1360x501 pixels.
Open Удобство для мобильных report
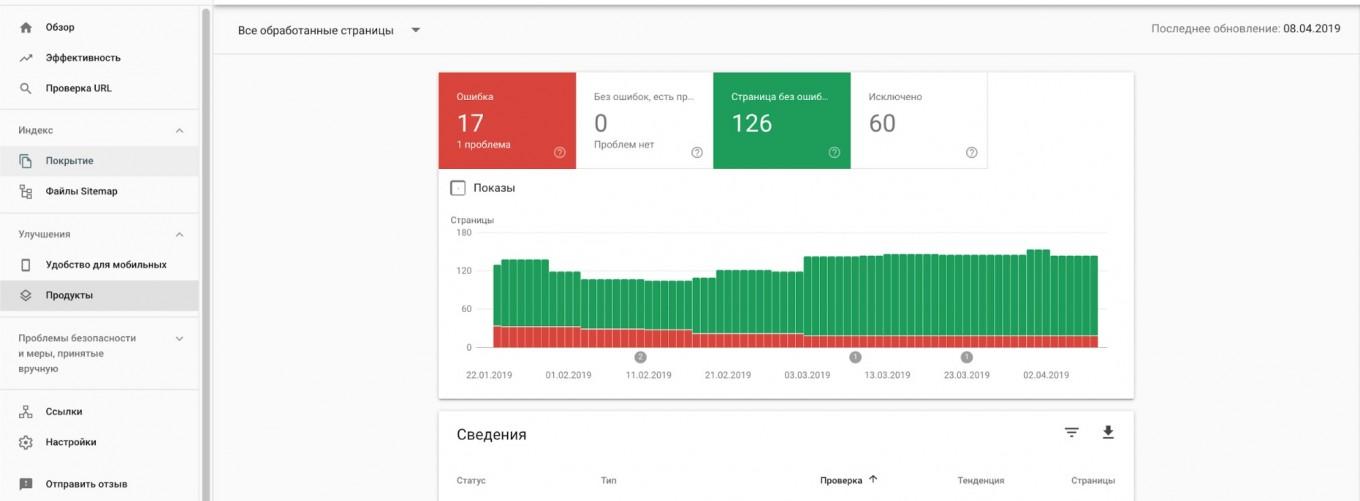[105, 265]
